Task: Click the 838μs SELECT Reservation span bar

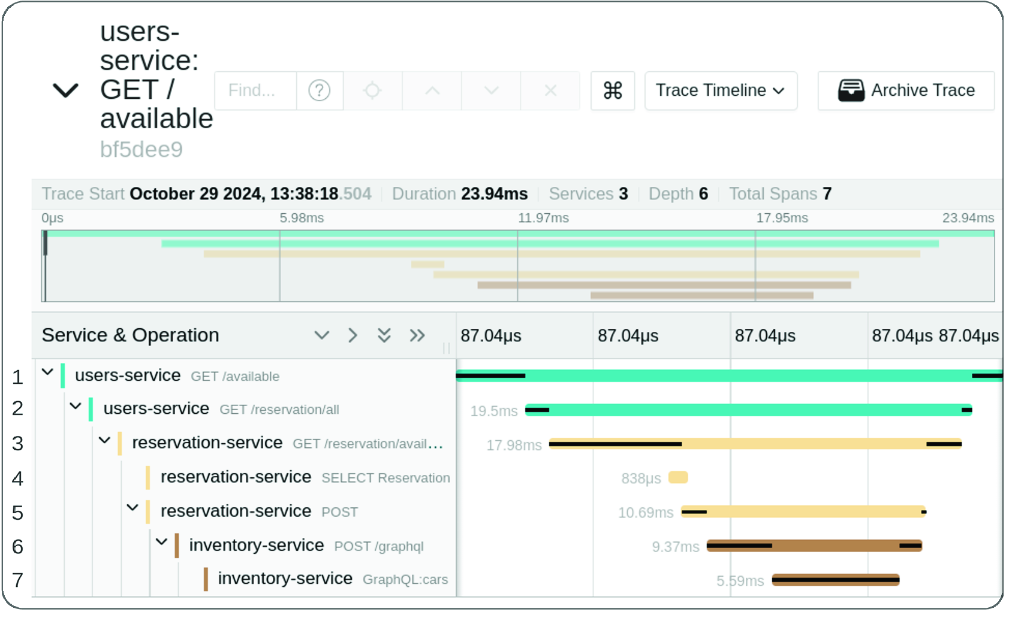Action: 678,478
